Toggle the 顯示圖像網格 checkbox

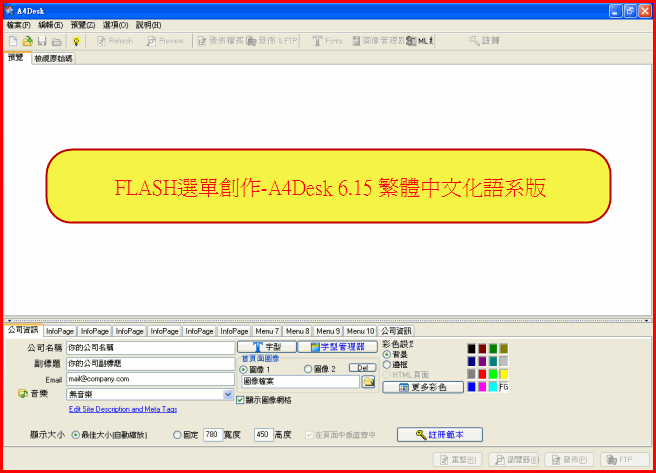(240, 399)
